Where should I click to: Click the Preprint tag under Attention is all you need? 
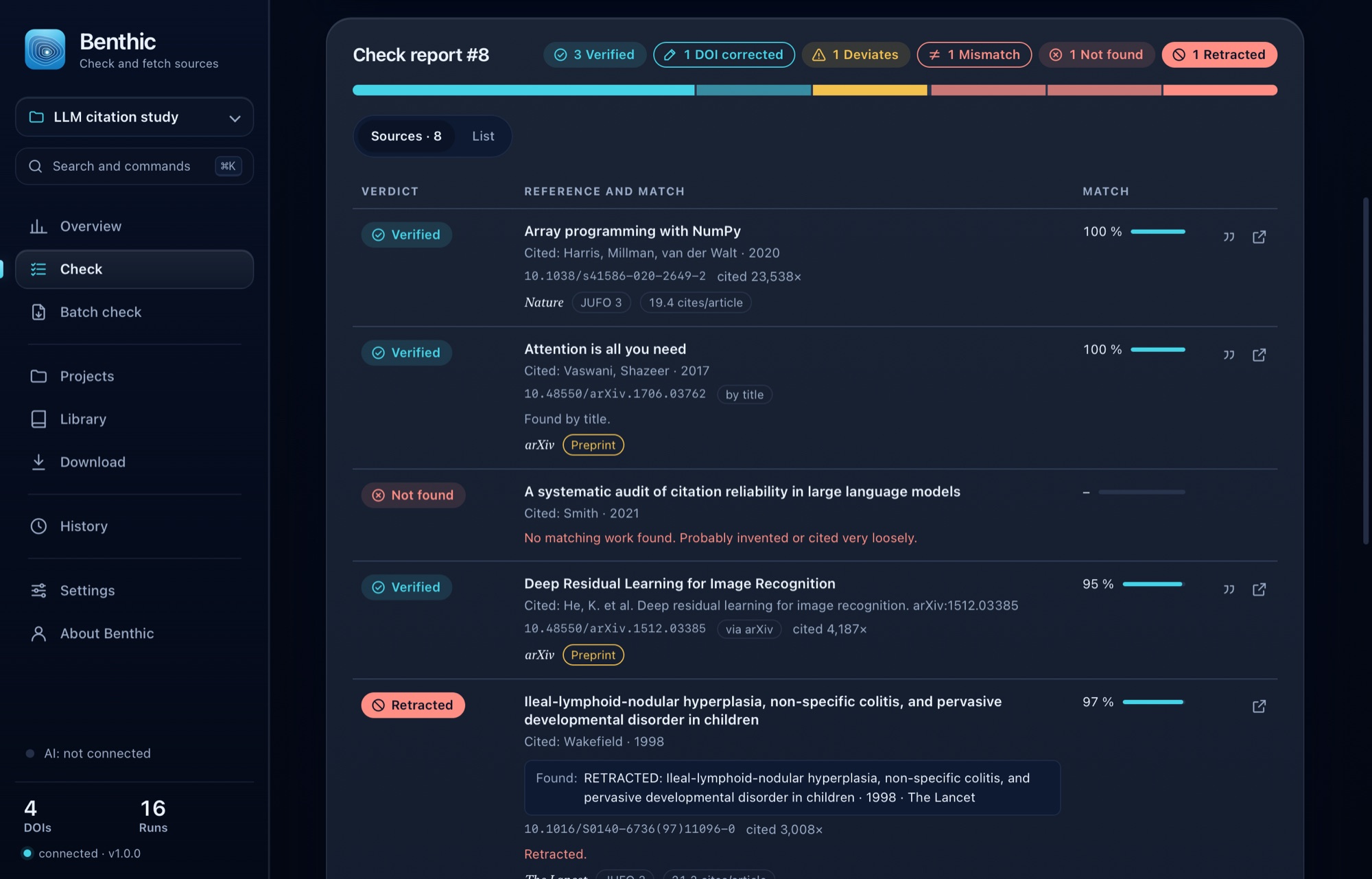coord(593,445)
